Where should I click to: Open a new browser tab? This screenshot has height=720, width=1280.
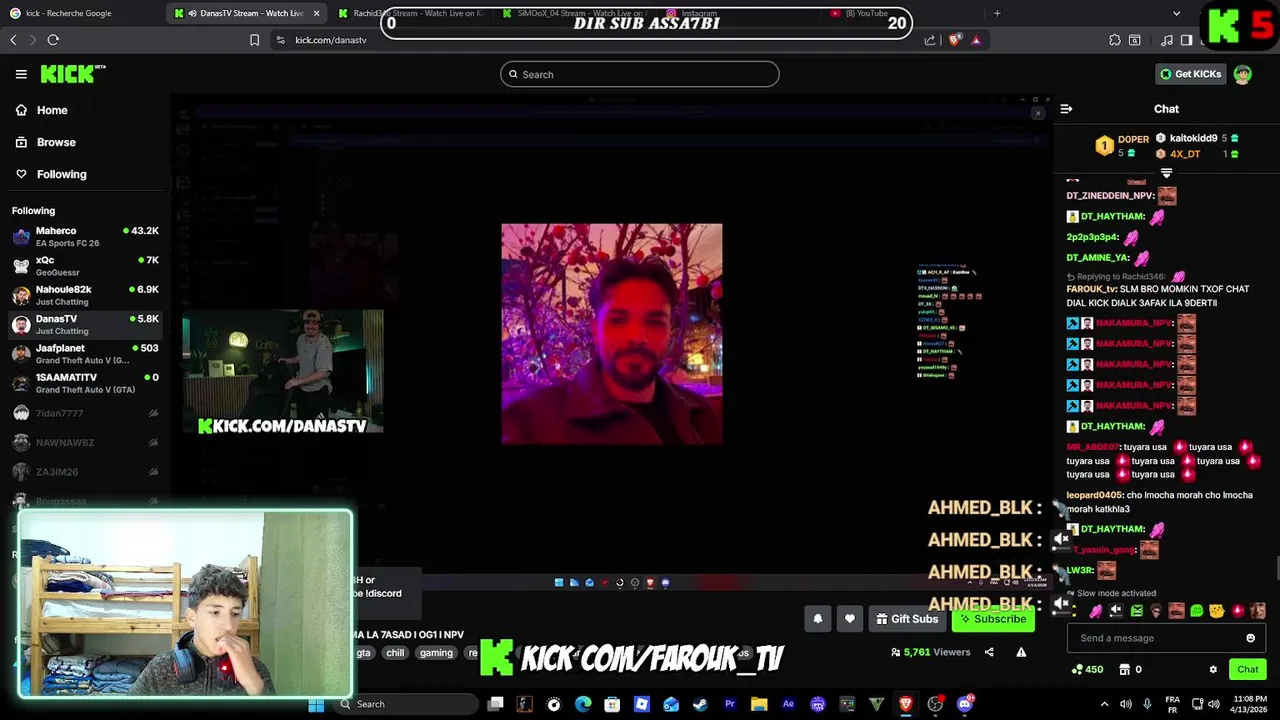[x=997, y=13]
